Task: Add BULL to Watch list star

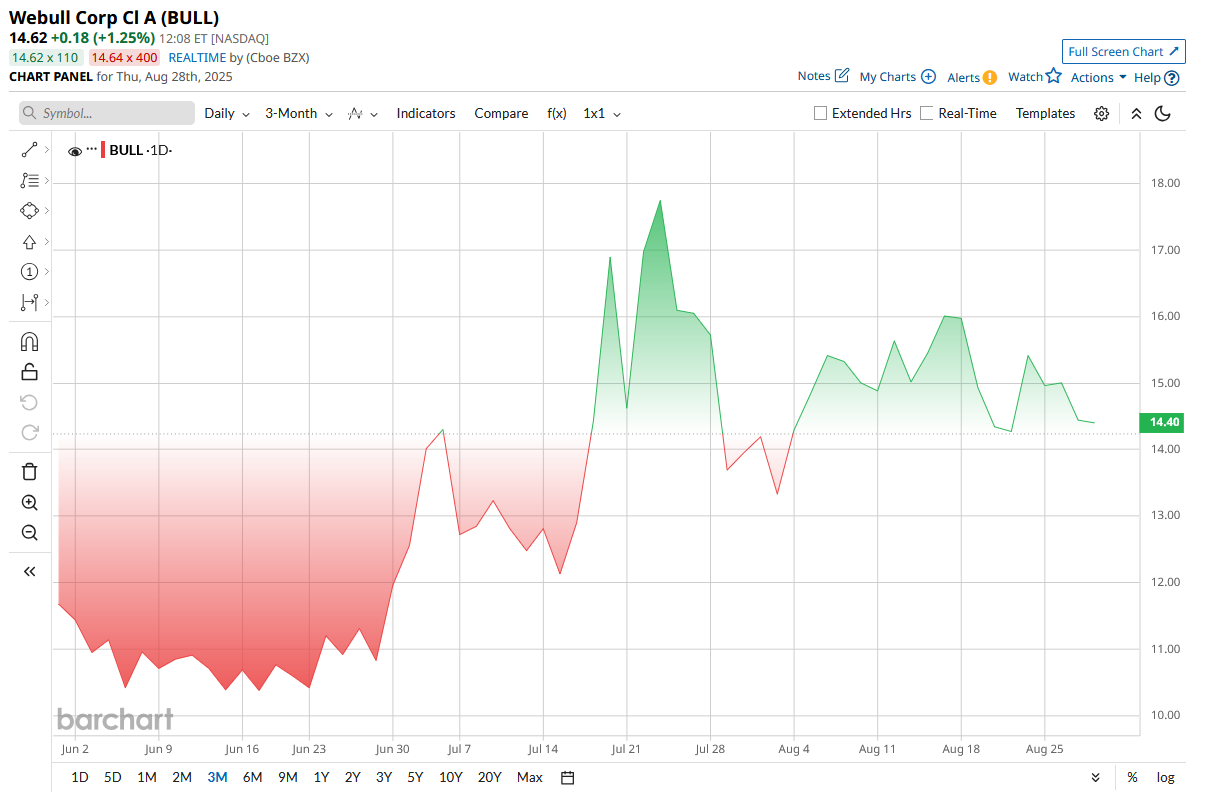Action: [x=1053, y=76]
